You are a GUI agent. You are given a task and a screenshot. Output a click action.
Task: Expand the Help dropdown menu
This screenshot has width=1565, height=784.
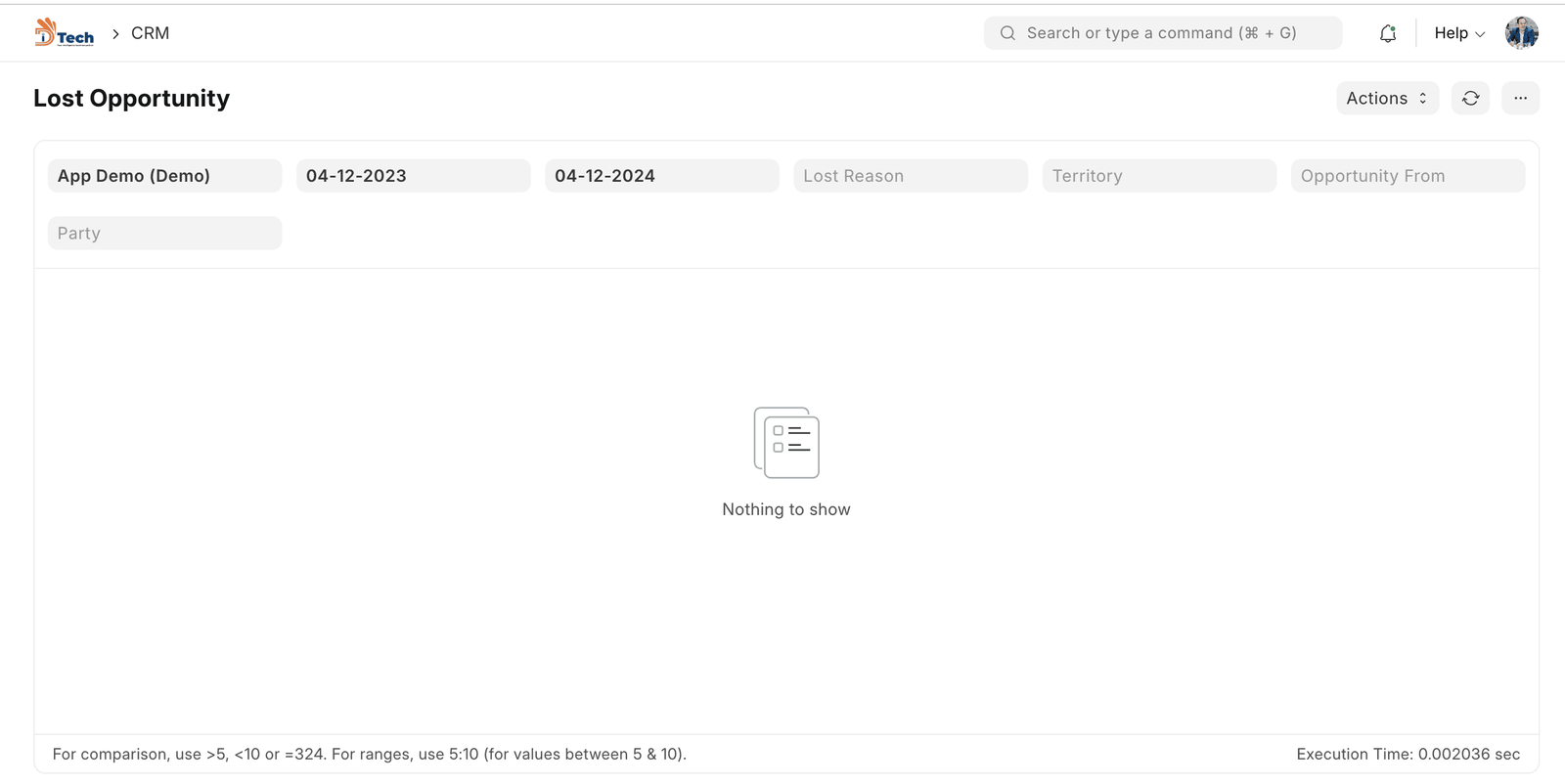(1458, 33)
